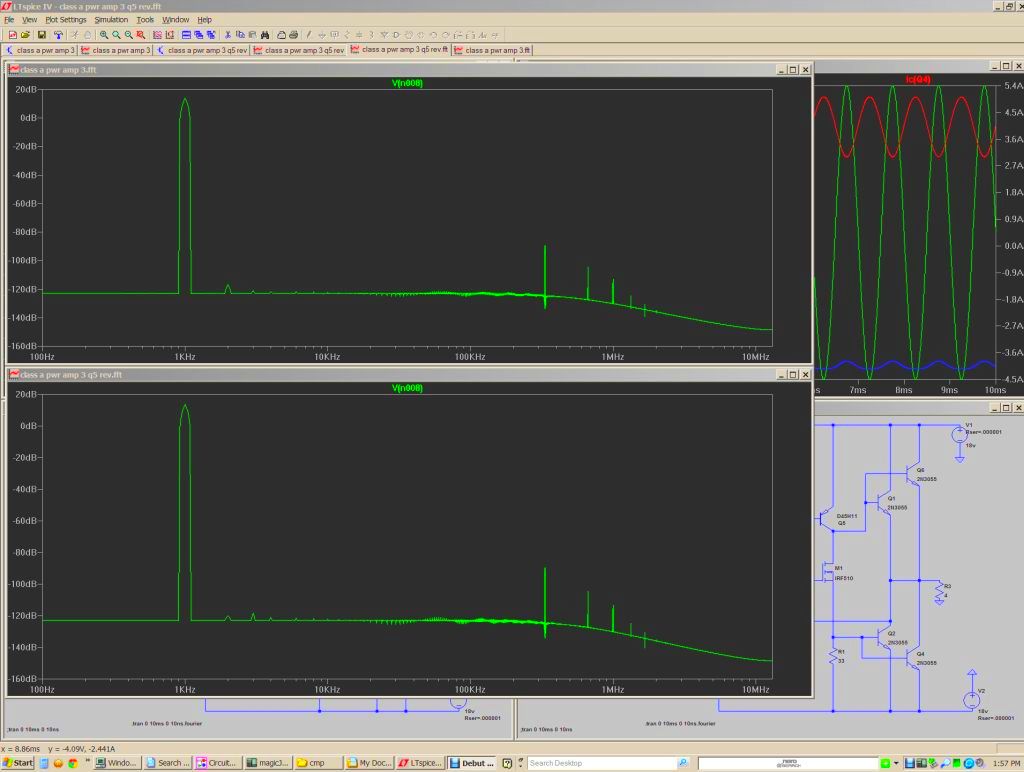Switch to 'class a pwr amp 3 q5 rev' schematic tab
This screenshot has height=772, width=1024.
point(202,50)
